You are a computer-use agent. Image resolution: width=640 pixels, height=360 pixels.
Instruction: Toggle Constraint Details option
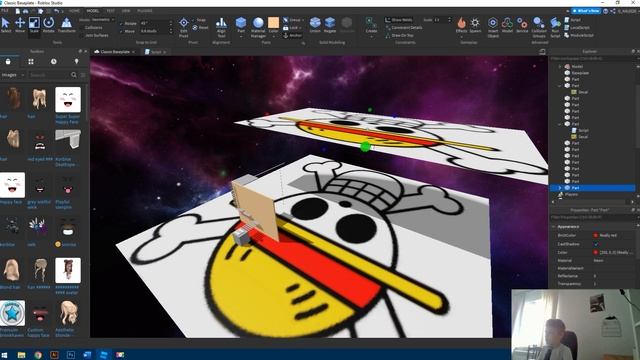pos(404,27)
